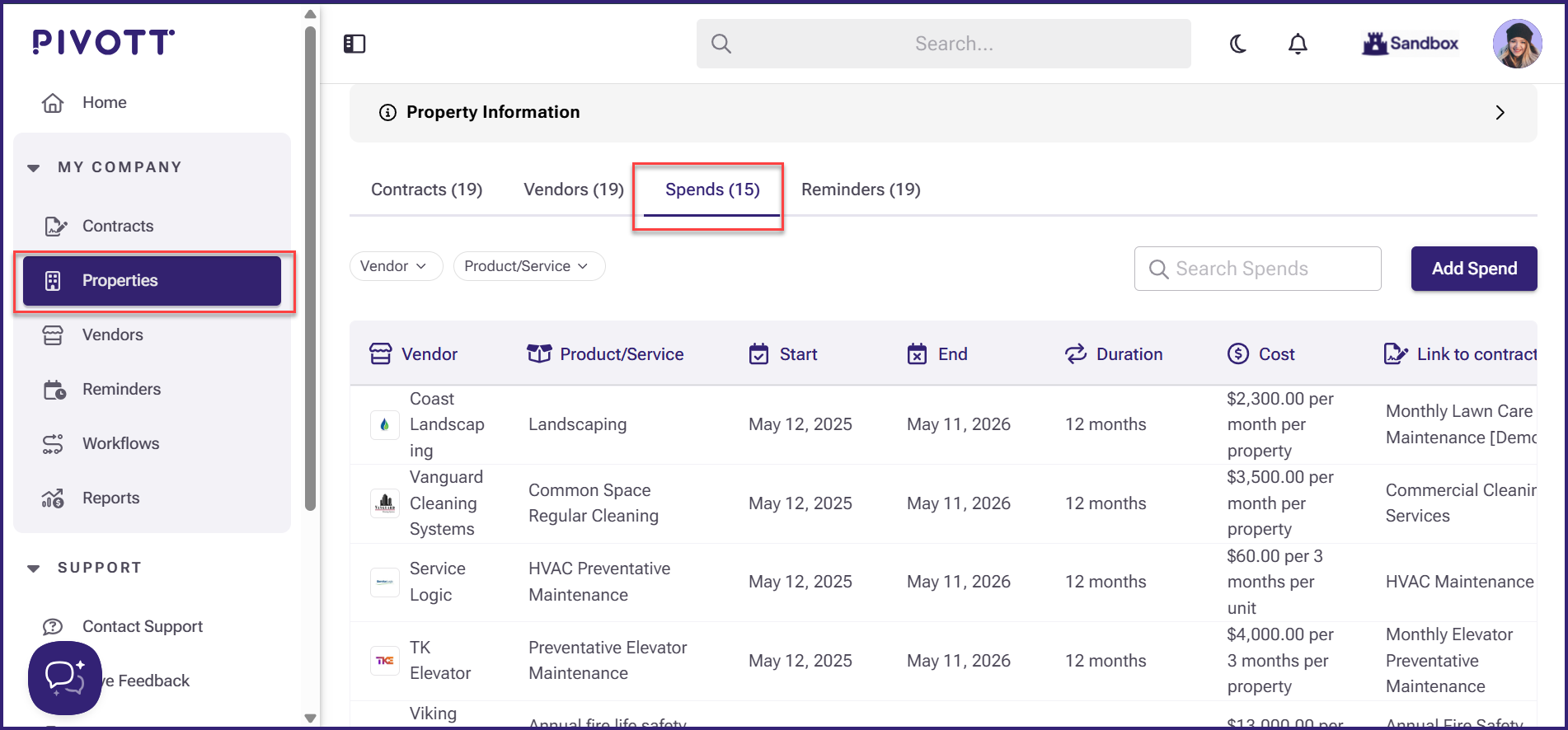The height and width of the screenshot is (730, 1568).
Task: Expand the Property Information panel chevron
Action: pyautogui.click(x=1500, y=113)
